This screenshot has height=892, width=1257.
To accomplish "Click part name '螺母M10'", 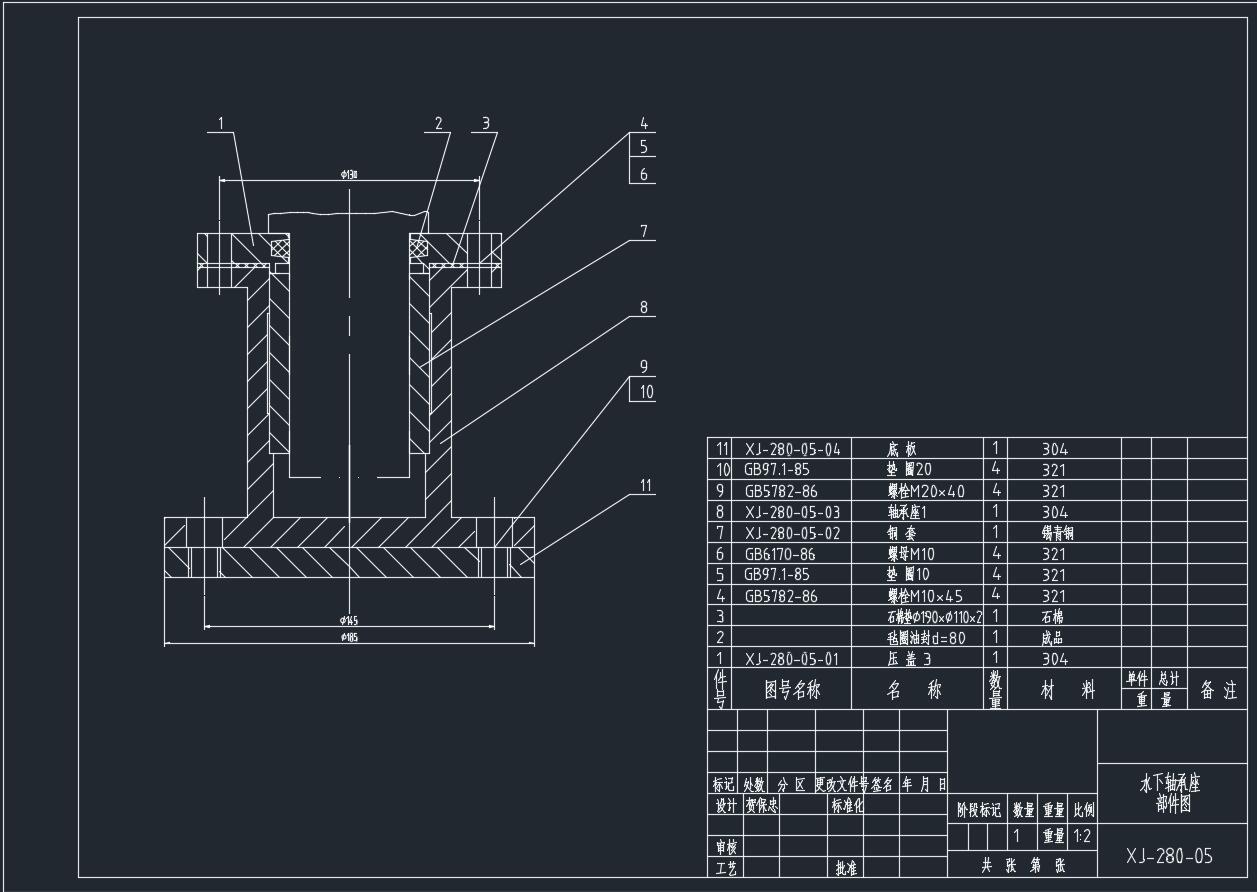I will pyautogui.click(x=911, y=554).
